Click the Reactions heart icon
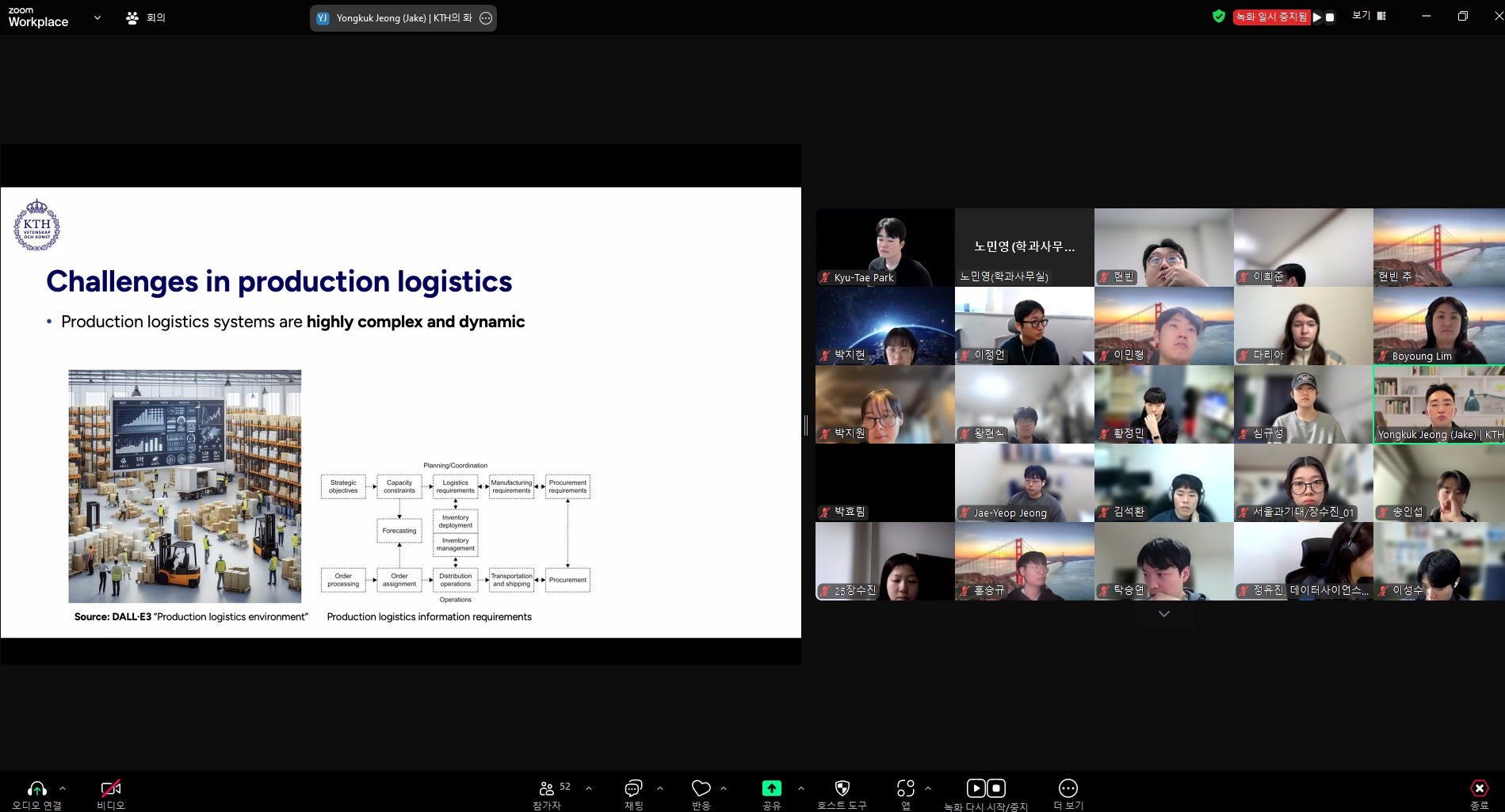The width and height of the screenshot is (1505, 812). [701, 788]
